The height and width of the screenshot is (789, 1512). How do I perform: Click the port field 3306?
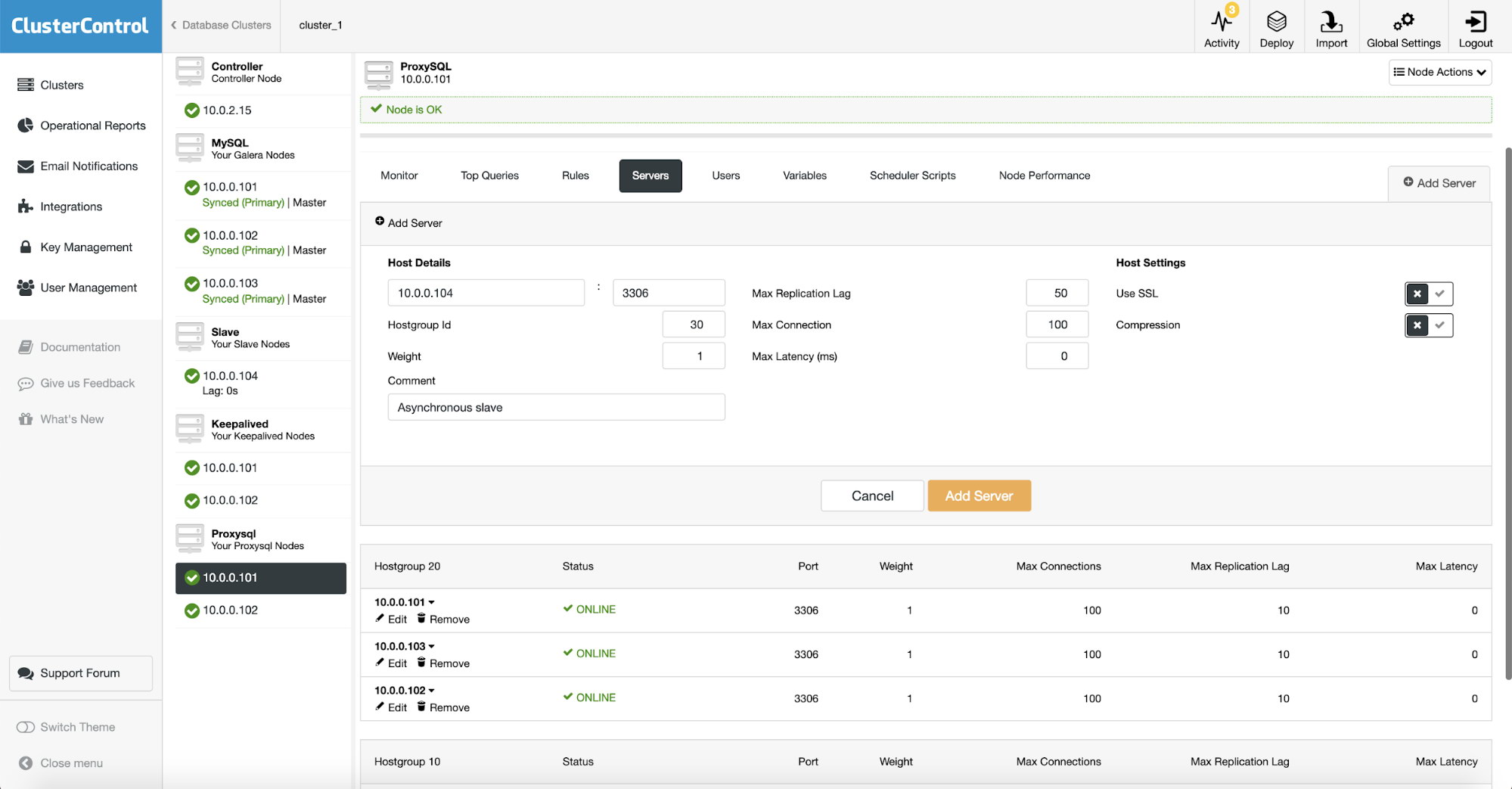click(669, 293)
